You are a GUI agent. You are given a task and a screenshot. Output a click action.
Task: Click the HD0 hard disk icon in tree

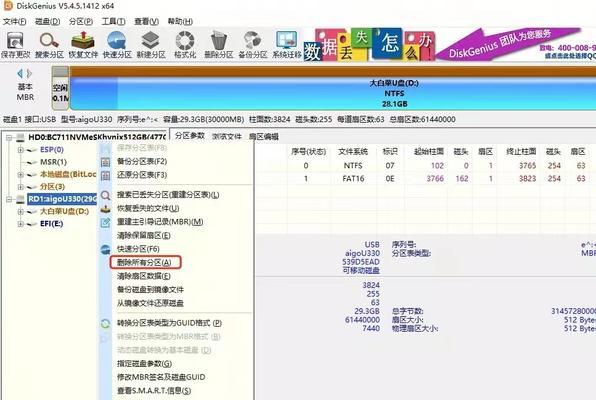pos(20,137)
